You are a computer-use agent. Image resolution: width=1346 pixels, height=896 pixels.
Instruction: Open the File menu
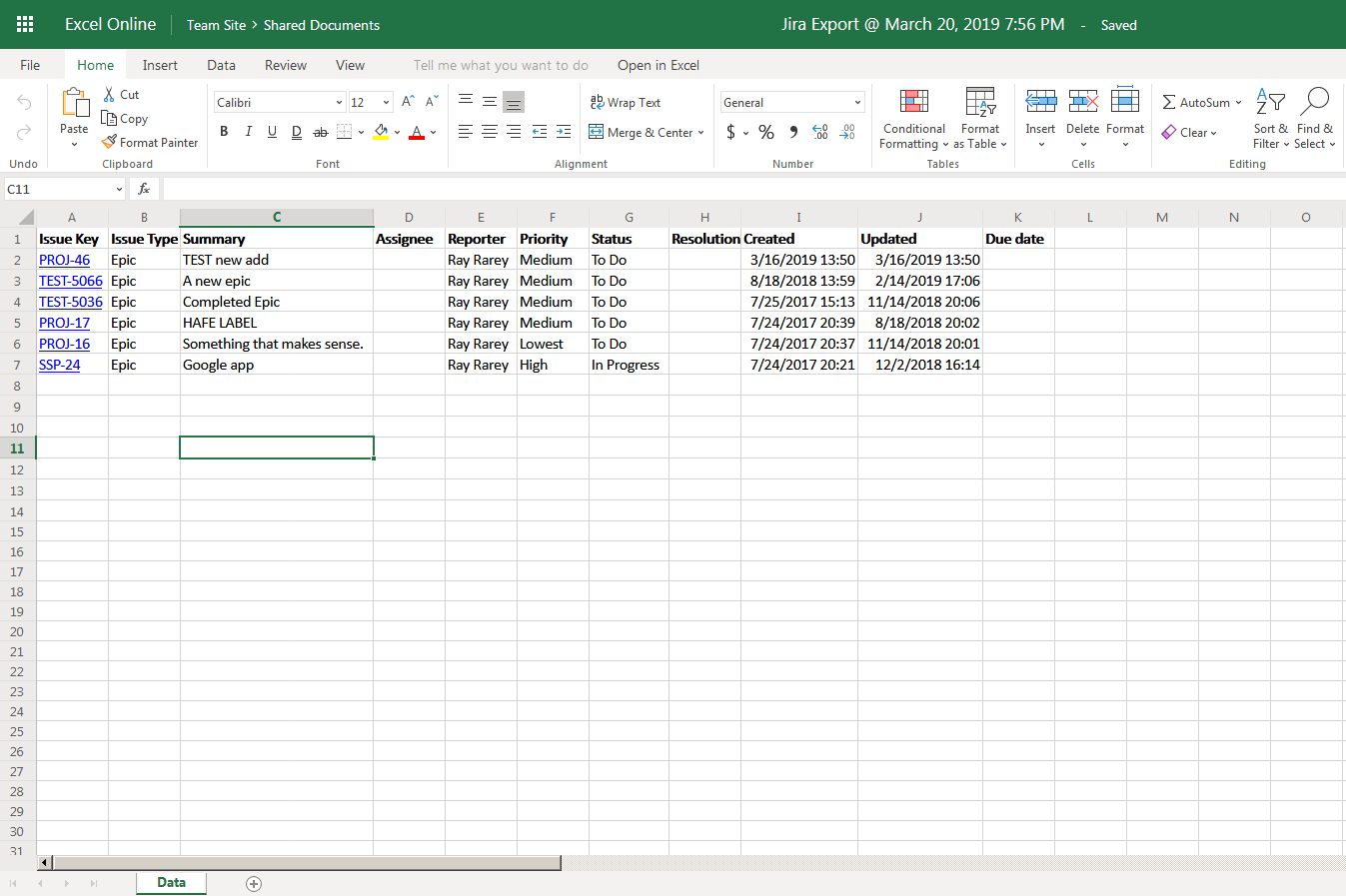click(x=30, y=65)
